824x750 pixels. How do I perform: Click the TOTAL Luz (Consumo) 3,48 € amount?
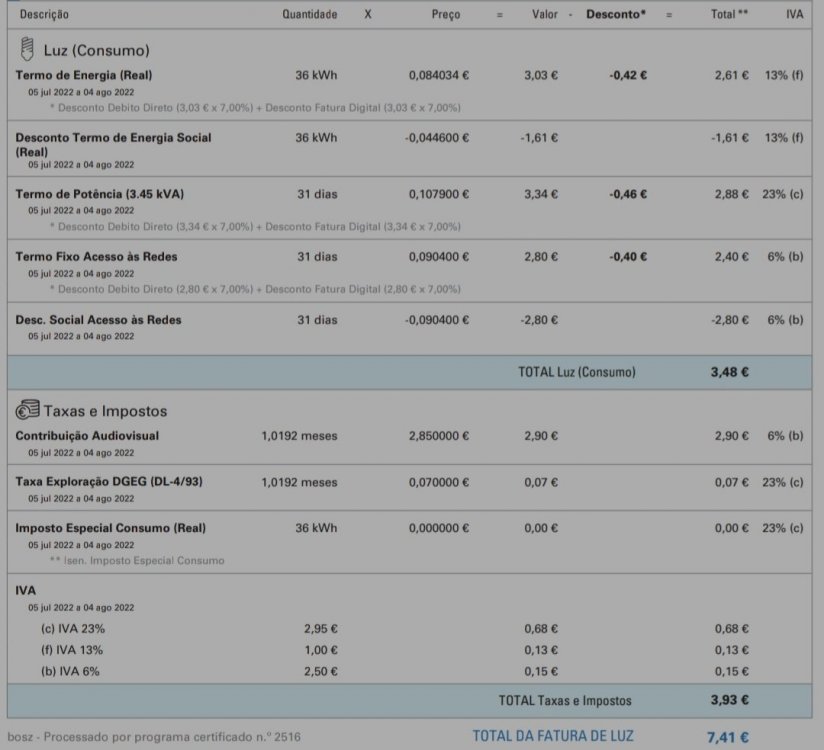click(x=729, y=372)
